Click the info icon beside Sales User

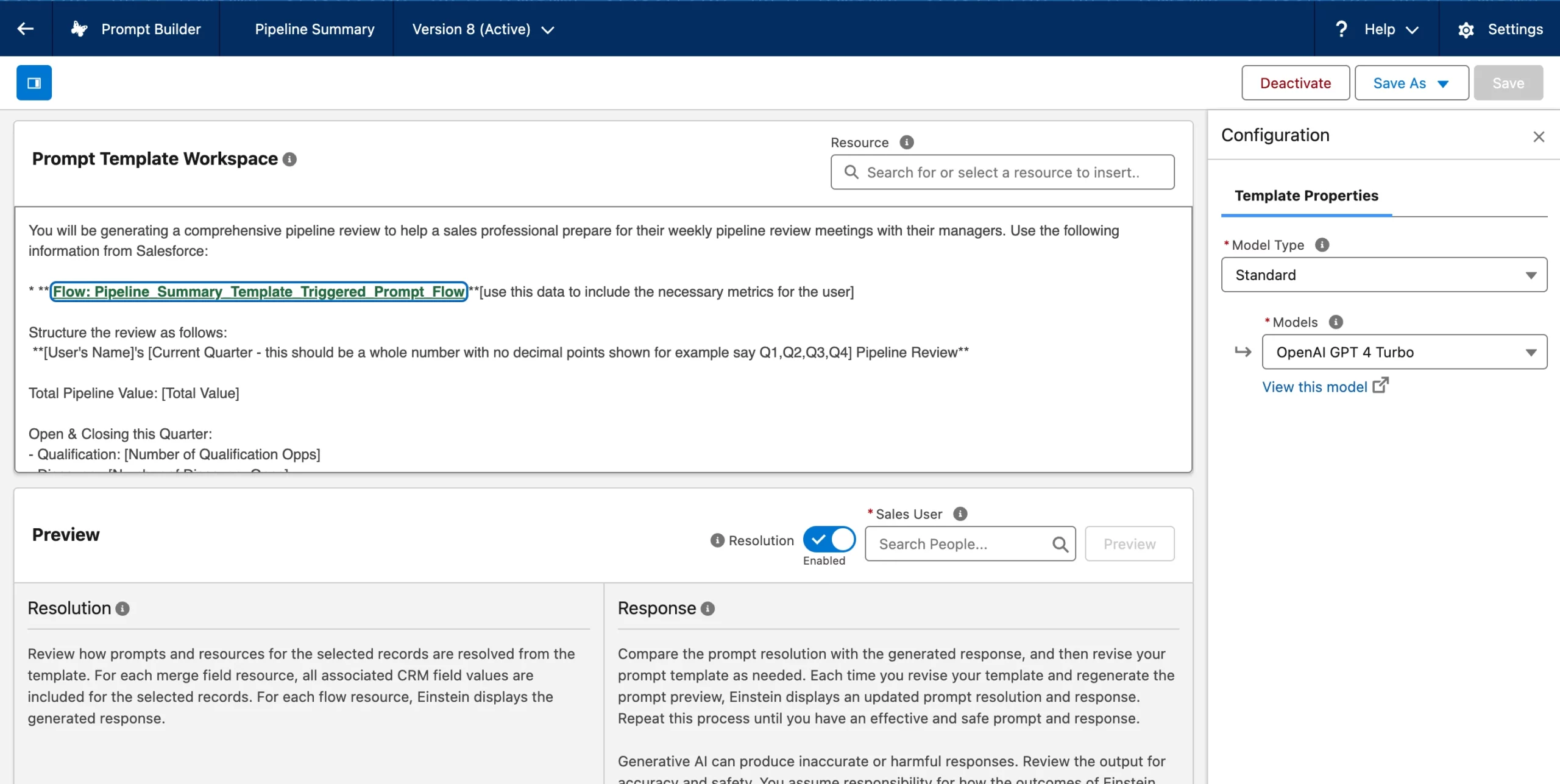(960, 514)
